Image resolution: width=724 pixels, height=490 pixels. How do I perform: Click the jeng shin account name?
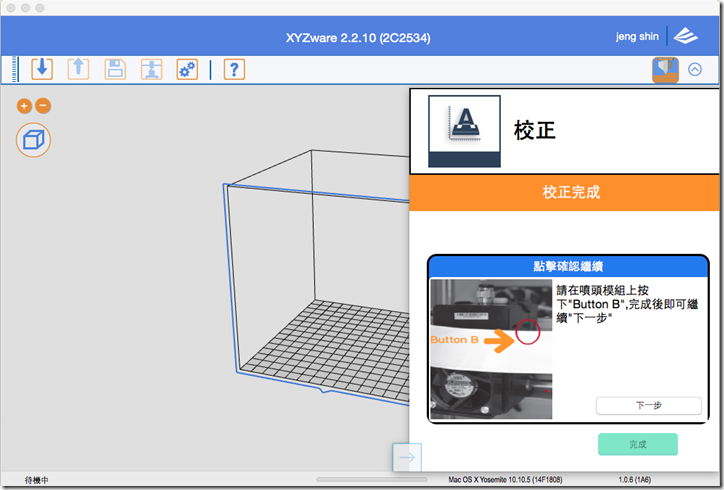[x=637, y=36]
